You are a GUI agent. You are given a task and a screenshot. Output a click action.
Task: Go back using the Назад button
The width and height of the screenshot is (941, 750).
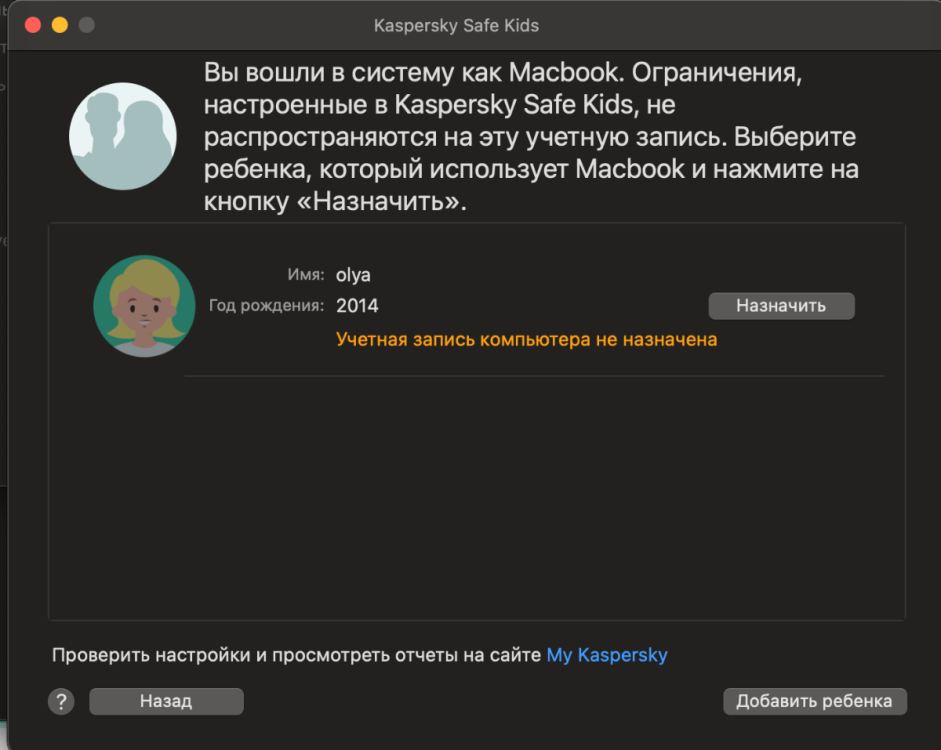pos(166,701)
